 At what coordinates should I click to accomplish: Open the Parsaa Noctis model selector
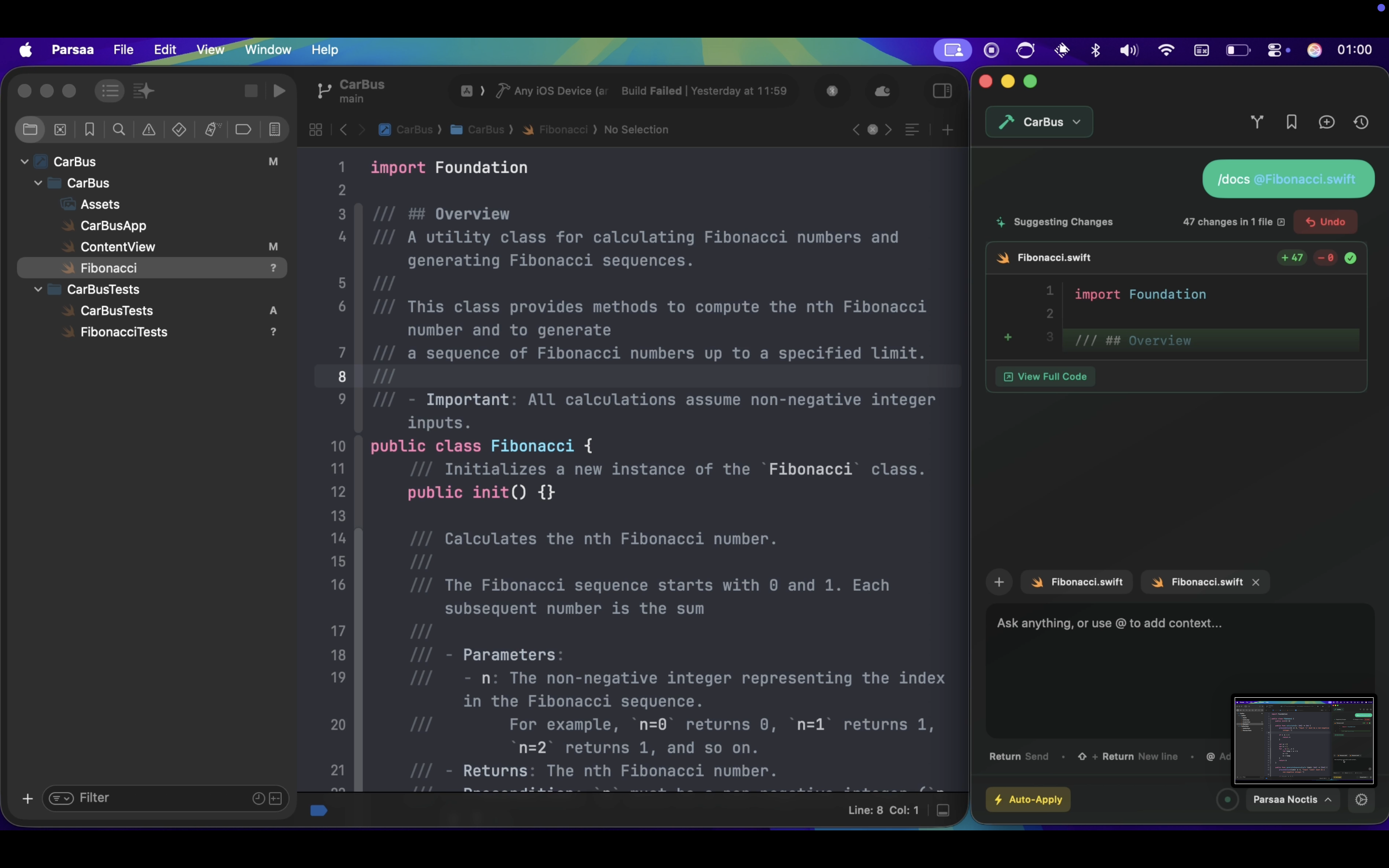(1292, 800)
